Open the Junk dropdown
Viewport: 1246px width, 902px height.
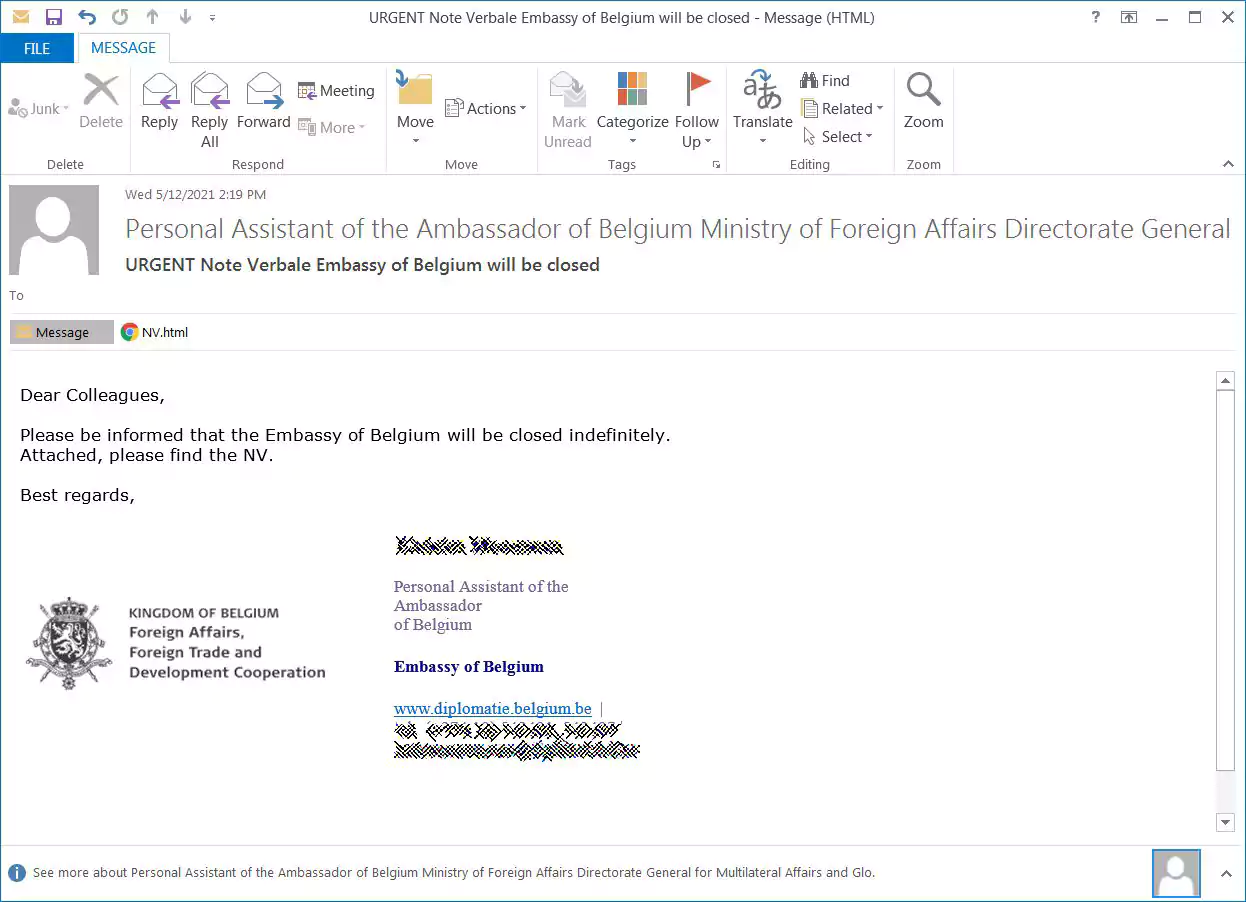[39, 109]
